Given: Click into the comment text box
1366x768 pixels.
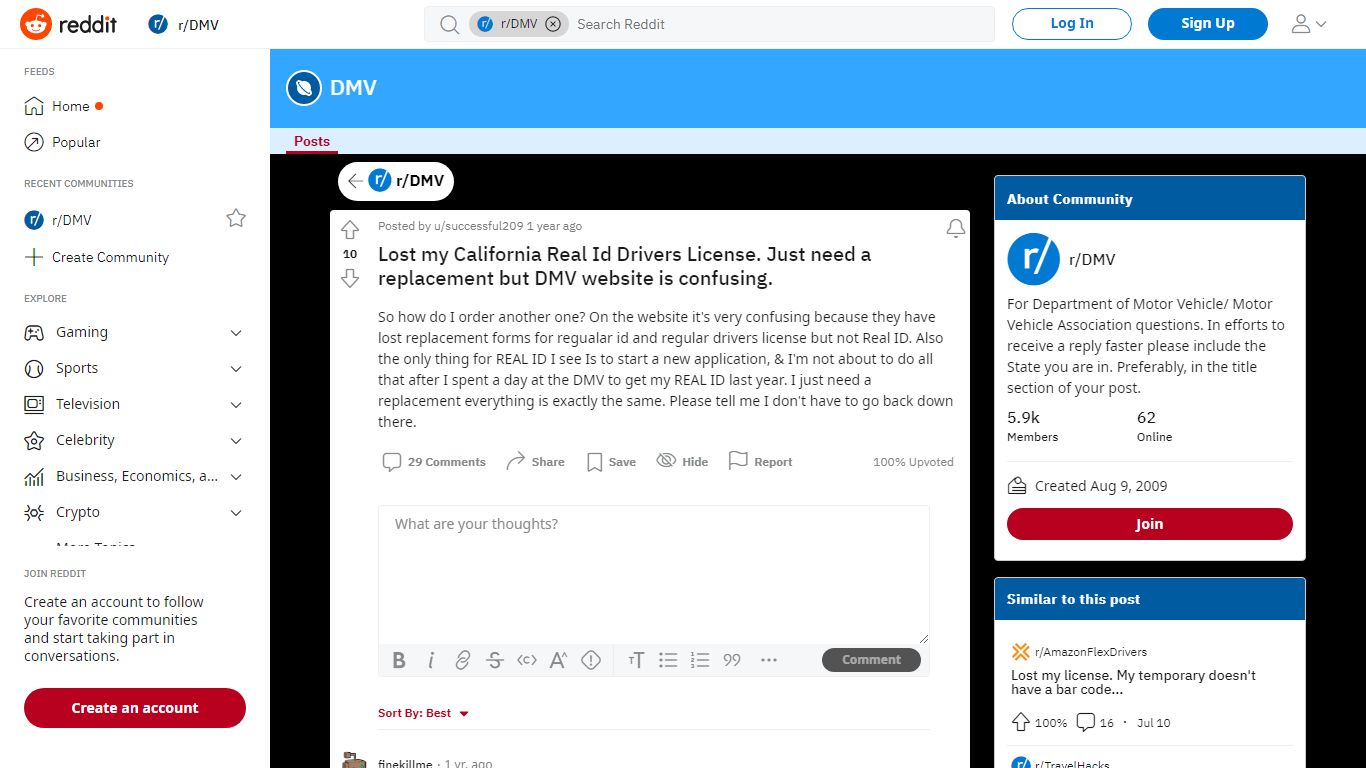Looking at the screenshot, I should (654, 574).
